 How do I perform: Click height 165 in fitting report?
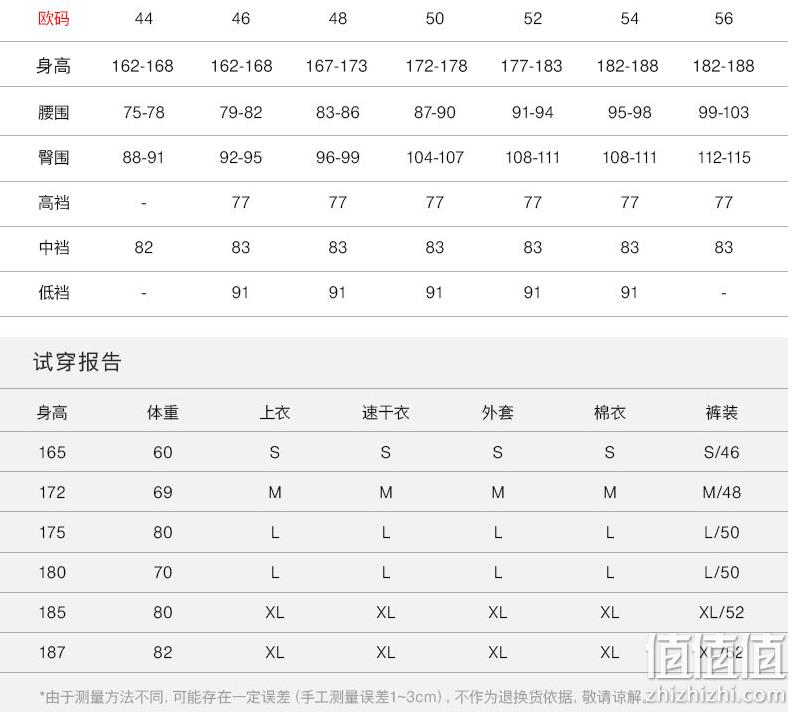coord(52,452)
